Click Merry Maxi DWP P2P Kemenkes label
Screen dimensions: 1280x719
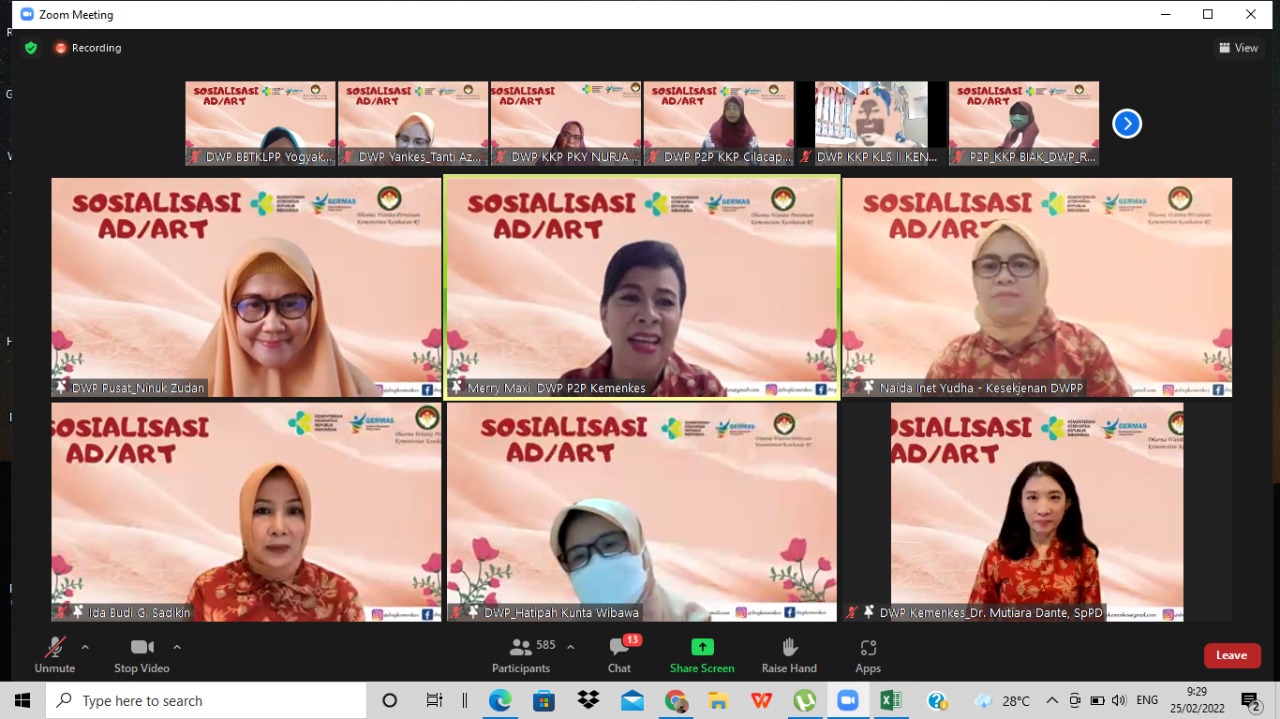point(556,388)
